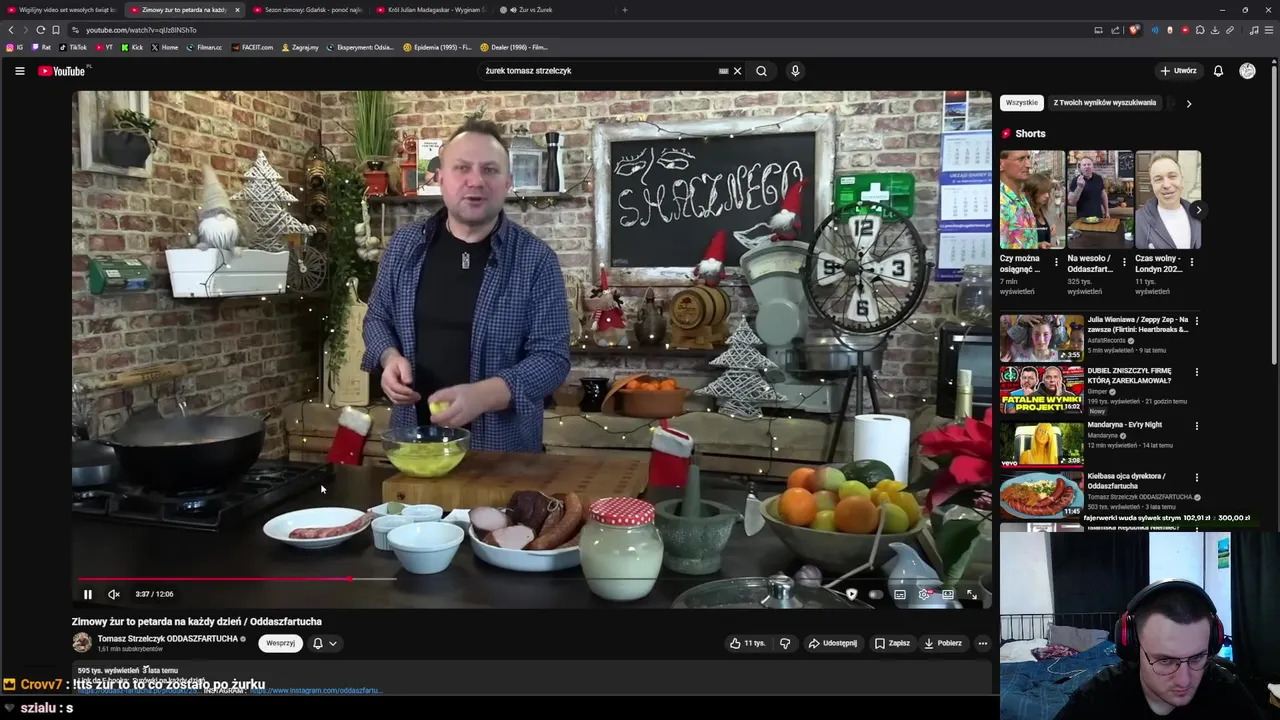The width and height of the screenshot is (1280, 720).
Task: Open the player settings gear
Action: 924,594
